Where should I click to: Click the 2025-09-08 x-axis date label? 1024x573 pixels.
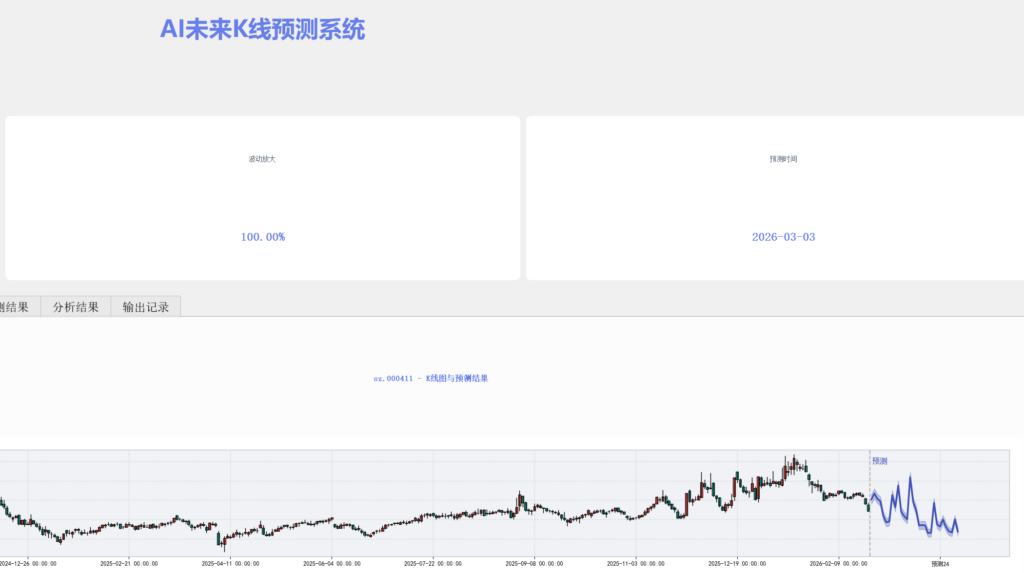pos(534,564)
